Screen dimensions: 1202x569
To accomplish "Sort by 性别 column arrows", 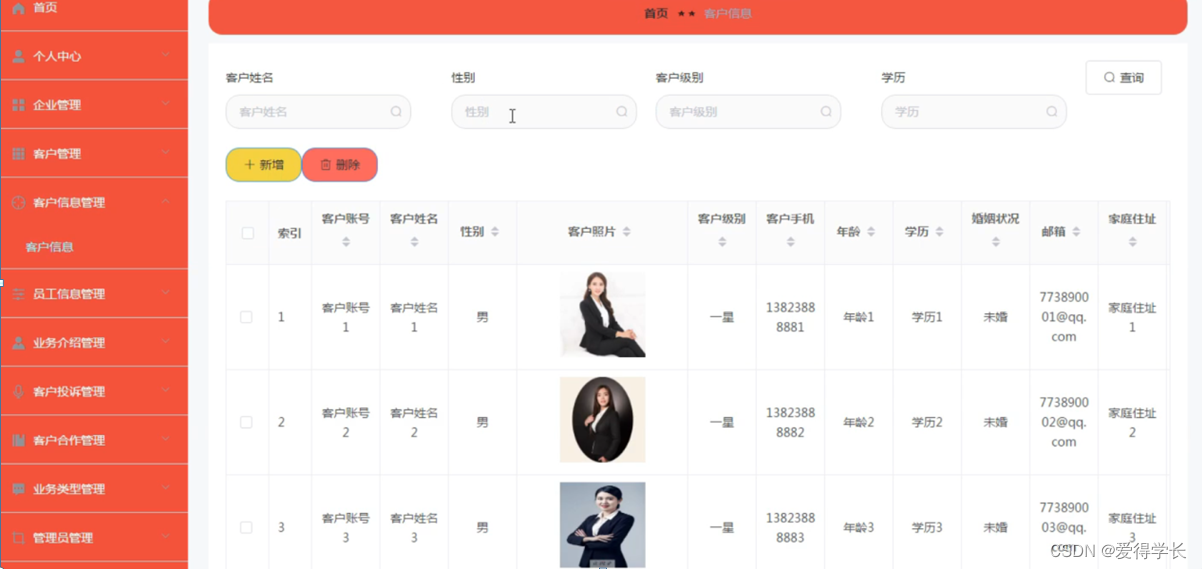I will coord(495,232).
